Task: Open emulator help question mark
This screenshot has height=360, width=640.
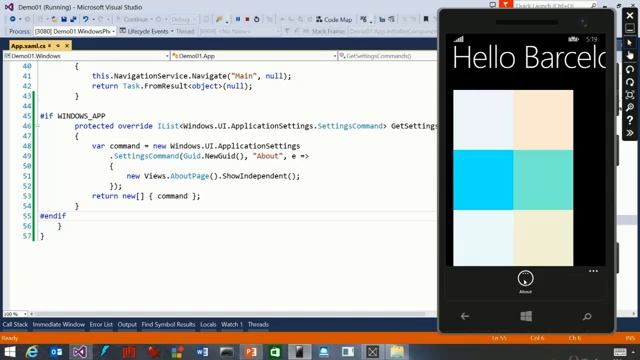Action: tap(630, 120)
